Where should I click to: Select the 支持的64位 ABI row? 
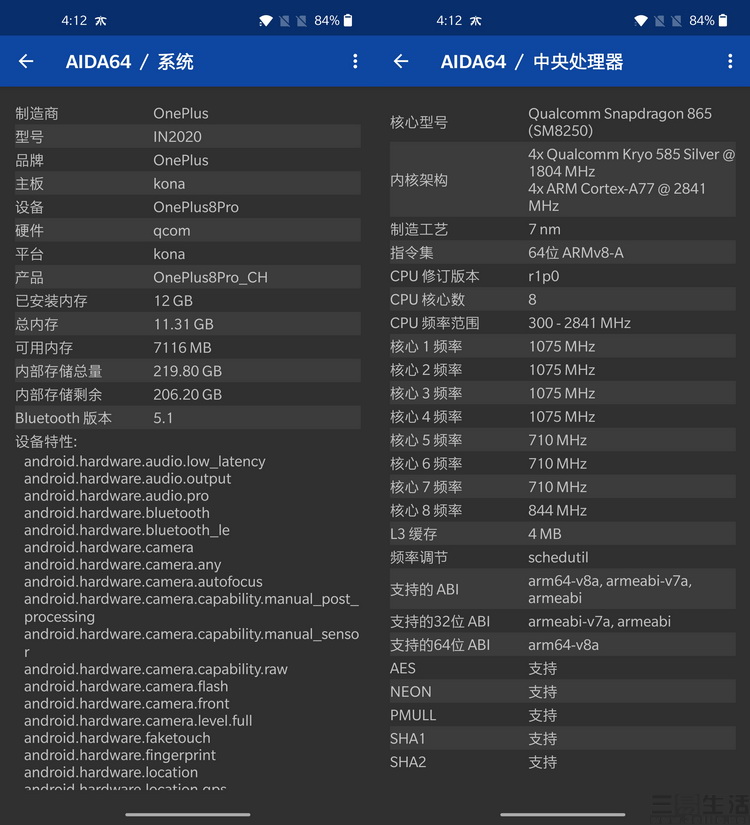[563, 645]
